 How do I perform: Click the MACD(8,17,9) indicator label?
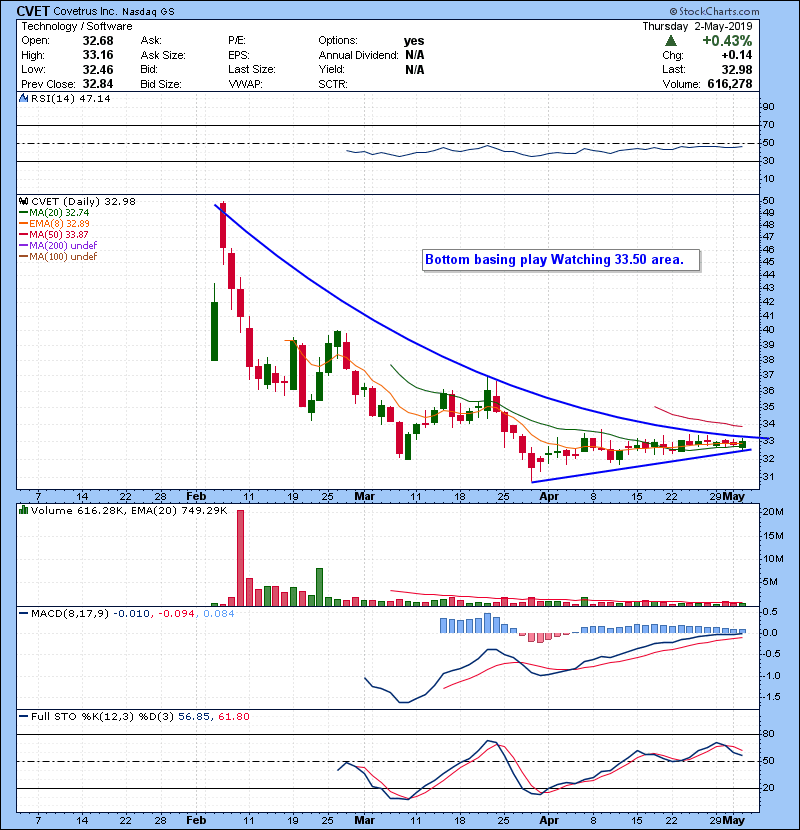click(69, 614)
